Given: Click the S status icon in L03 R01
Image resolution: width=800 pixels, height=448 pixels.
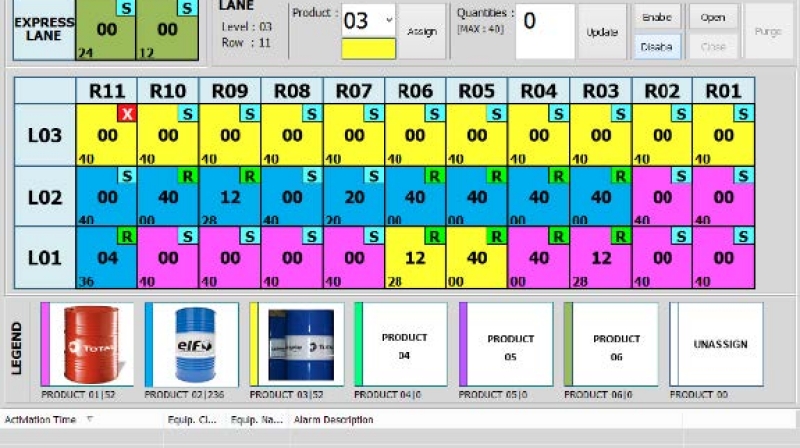Looking at the screenshot, I should (743, 114).
